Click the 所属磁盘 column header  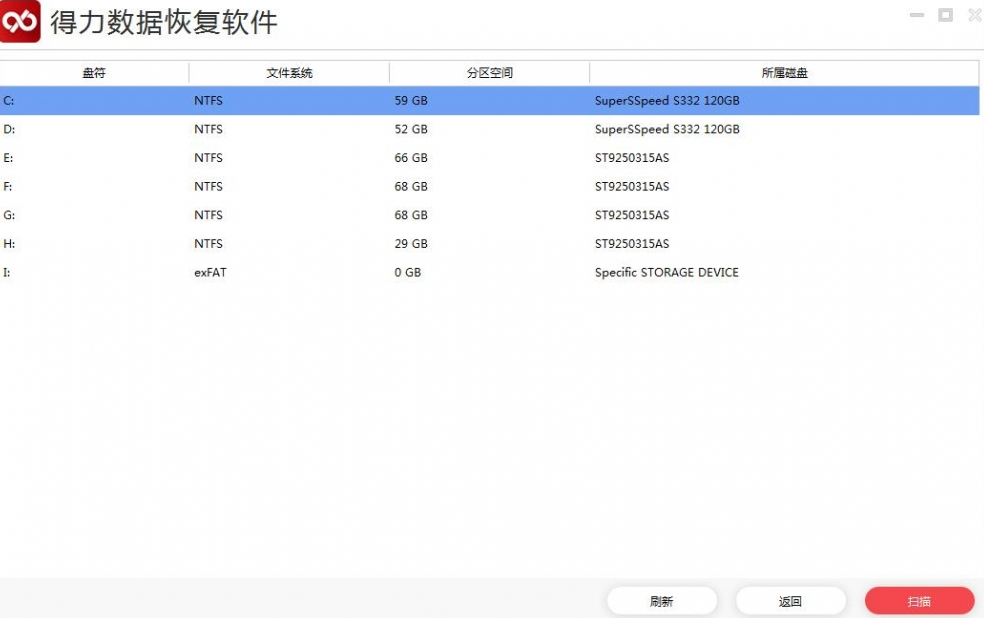coord(783,72)
